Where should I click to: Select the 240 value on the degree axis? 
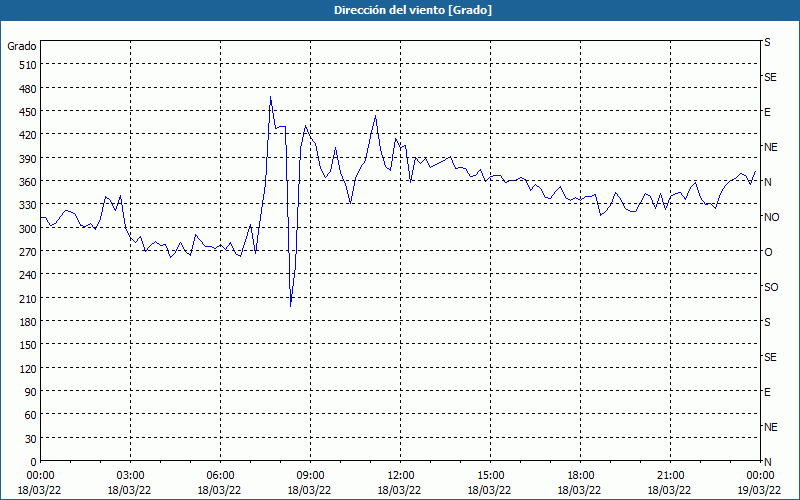[29, 275]
